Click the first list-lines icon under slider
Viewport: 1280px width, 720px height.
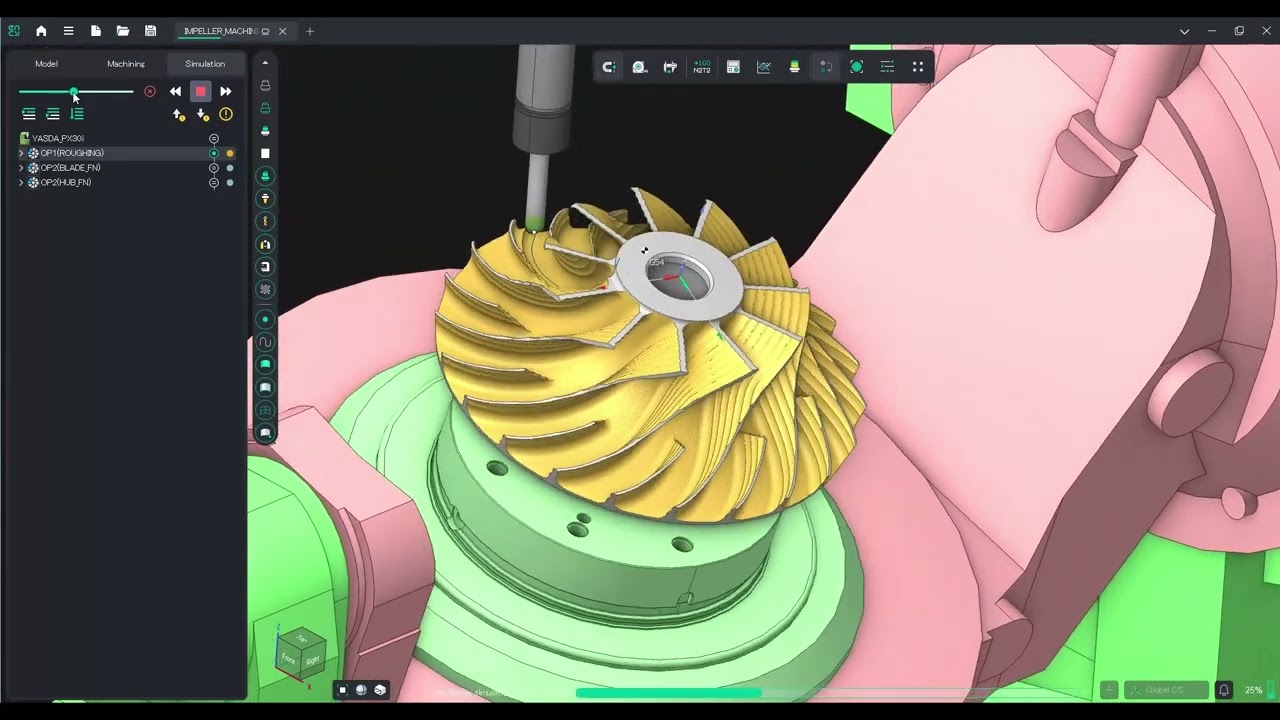(29, 114)
